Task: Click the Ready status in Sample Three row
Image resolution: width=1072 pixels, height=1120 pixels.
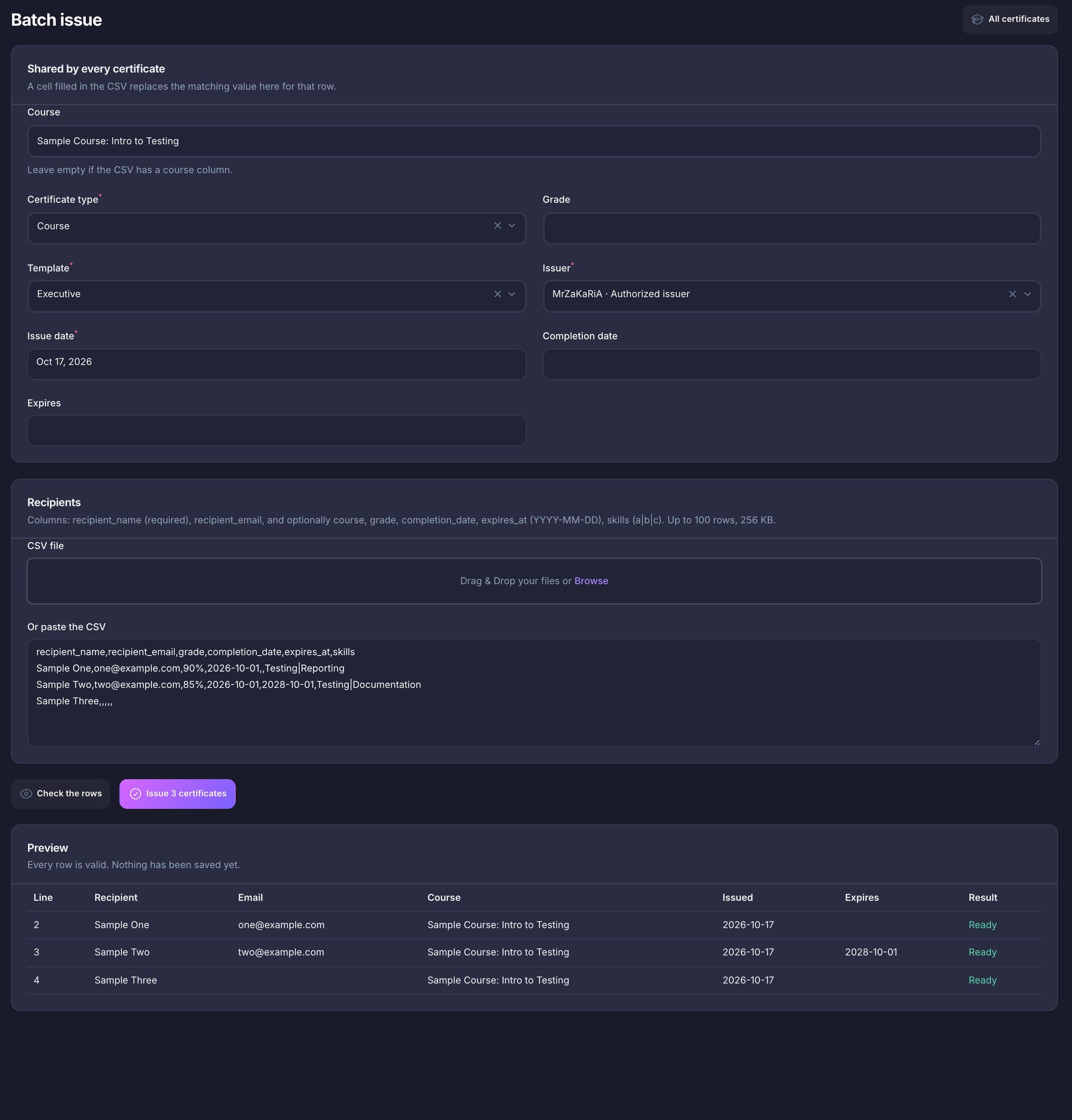Action: click(982, 980)
